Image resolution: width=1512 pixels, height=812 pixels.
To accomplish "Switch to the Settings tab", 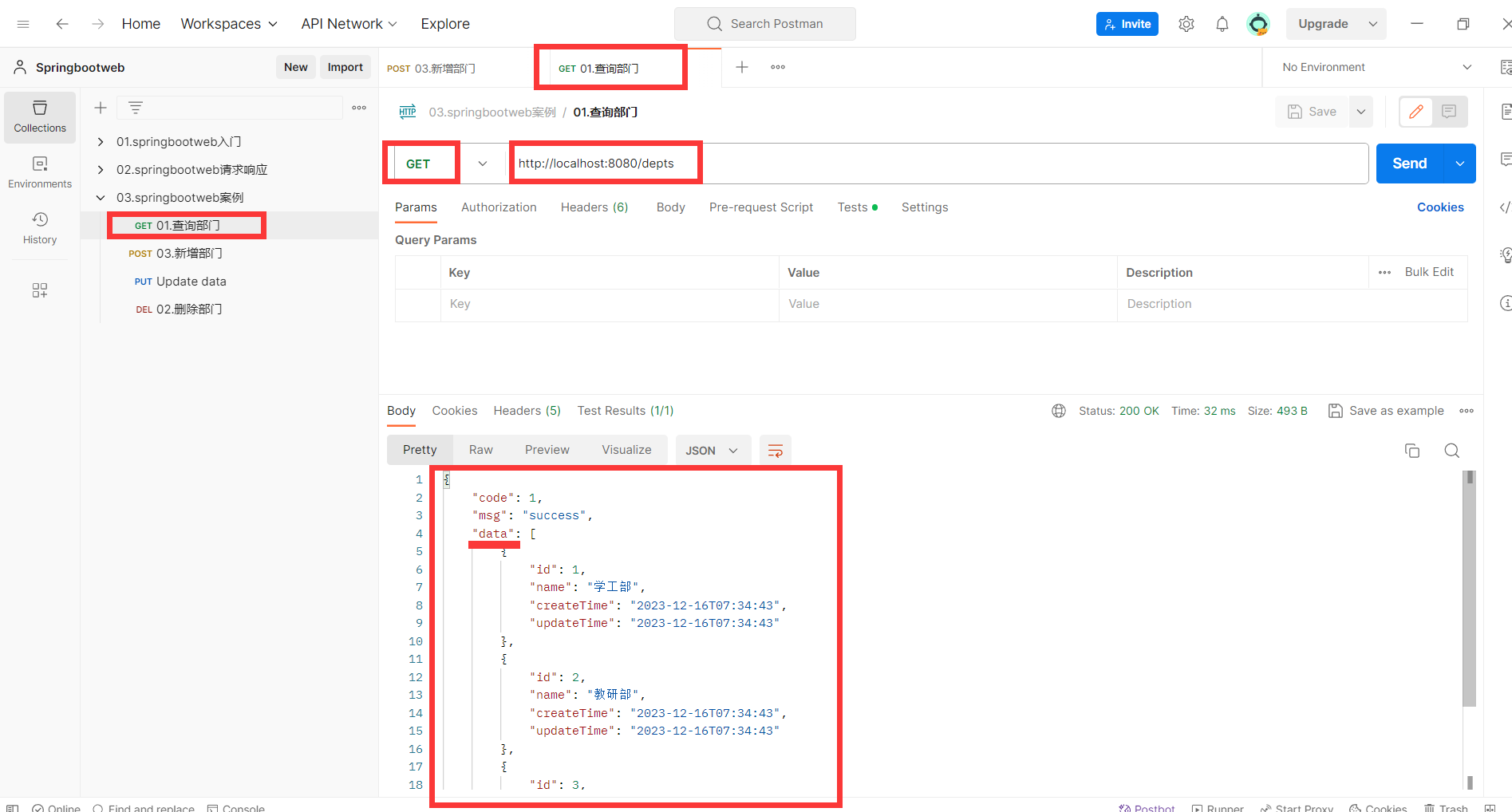I will 925,207.
